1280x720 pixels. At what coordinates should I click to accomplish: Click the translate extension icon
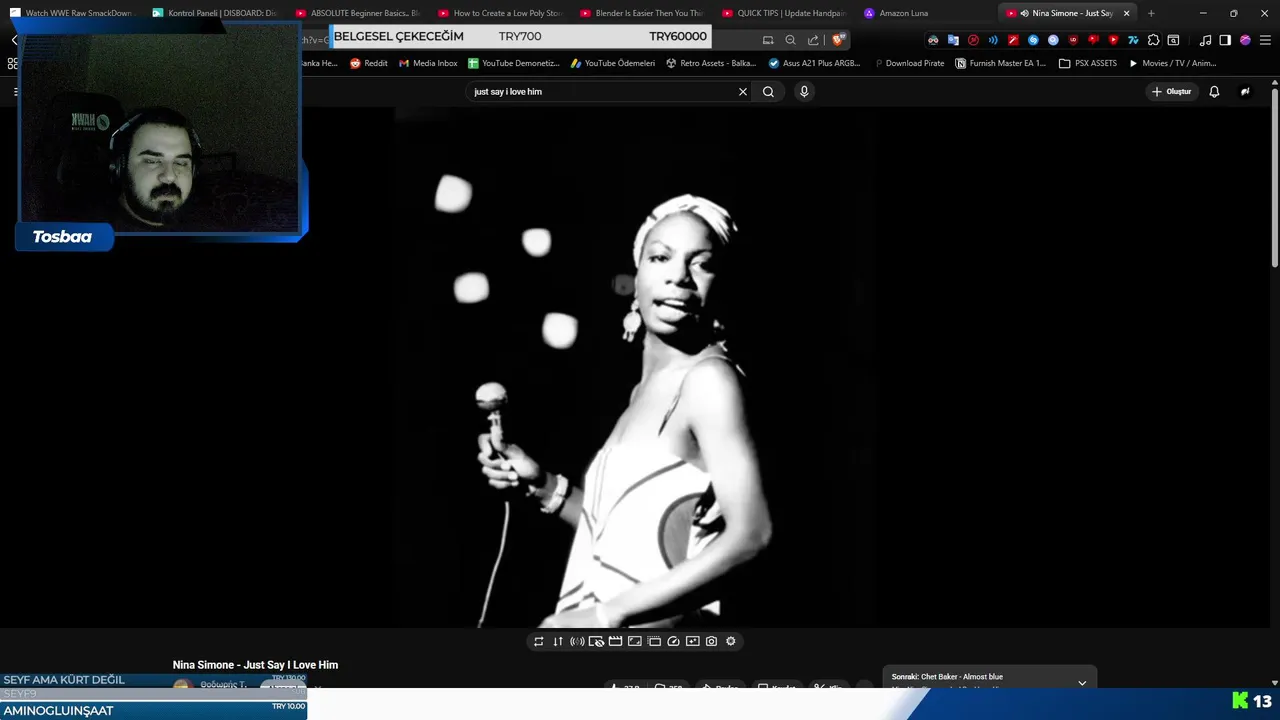coord(953,40)
